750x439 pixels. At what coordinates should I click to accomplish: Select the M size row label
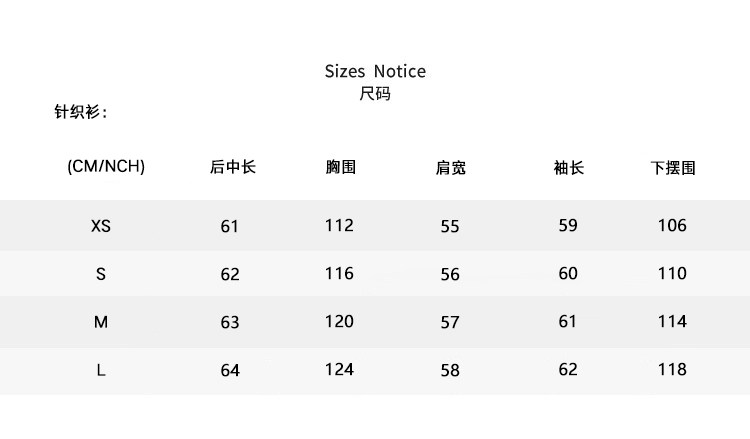[101, 322]
